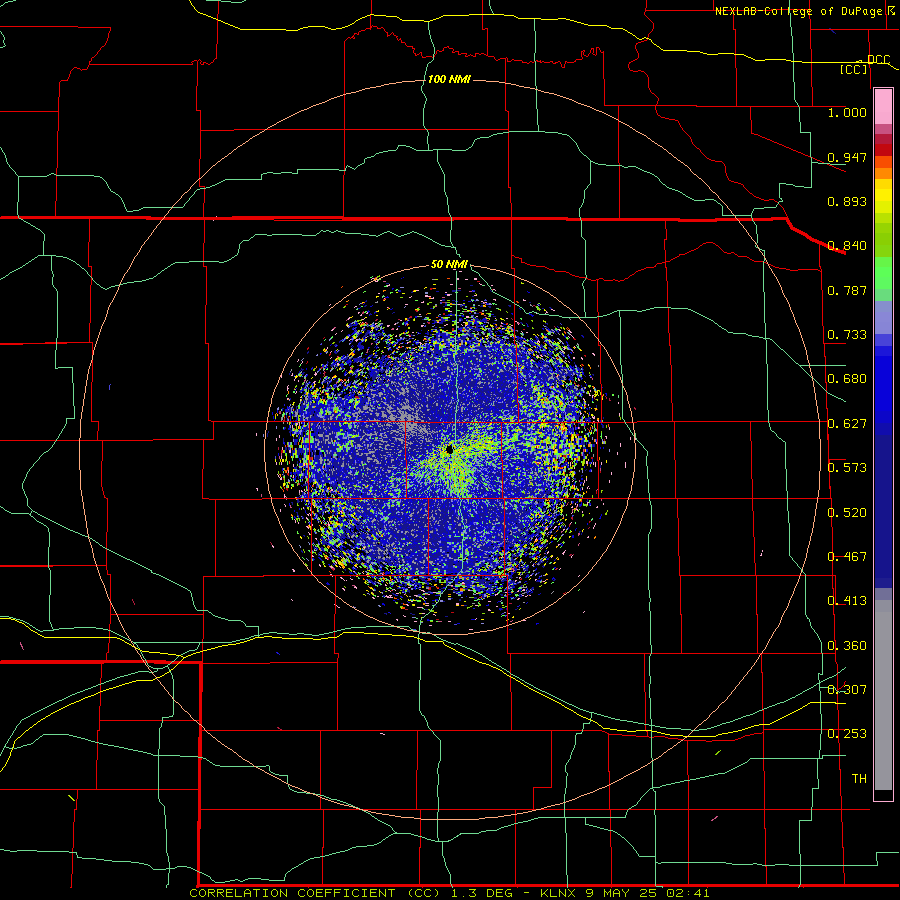
Task: Click the [CC] unit label
Action: pos(854,70)
